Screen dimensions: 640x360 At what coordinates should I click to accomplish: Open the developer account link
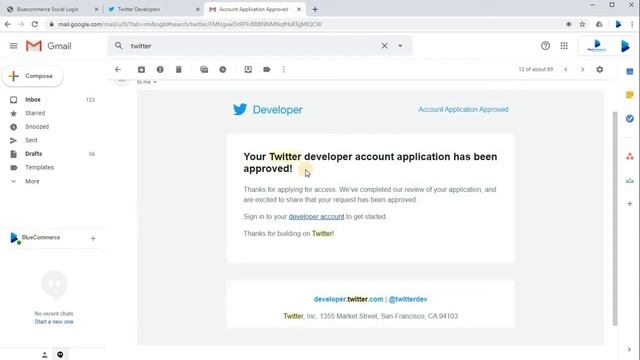pos(316,216)
